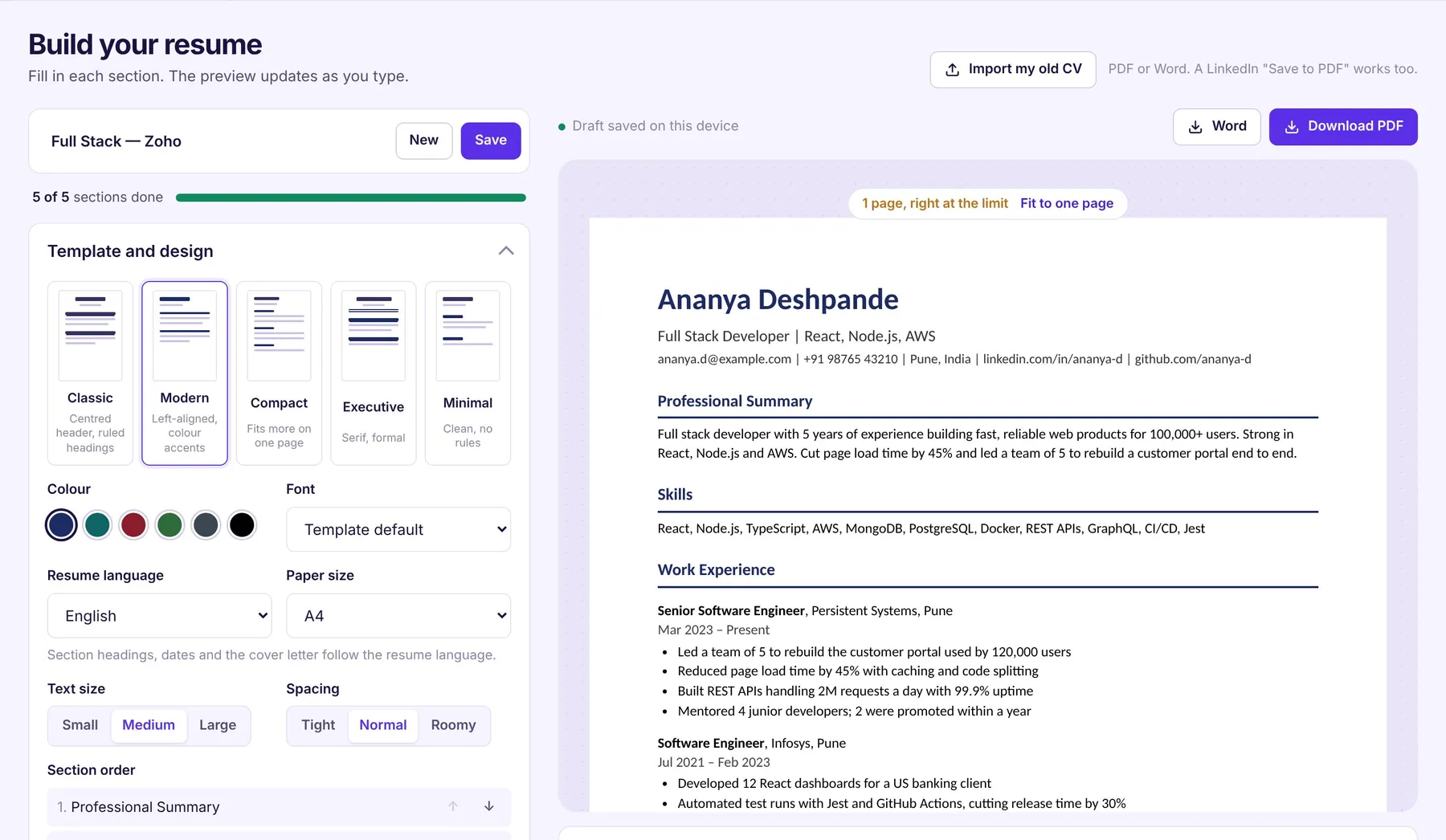Select the navy blue colour swatch
The image size is (1446, 840).
pos(61,525)
